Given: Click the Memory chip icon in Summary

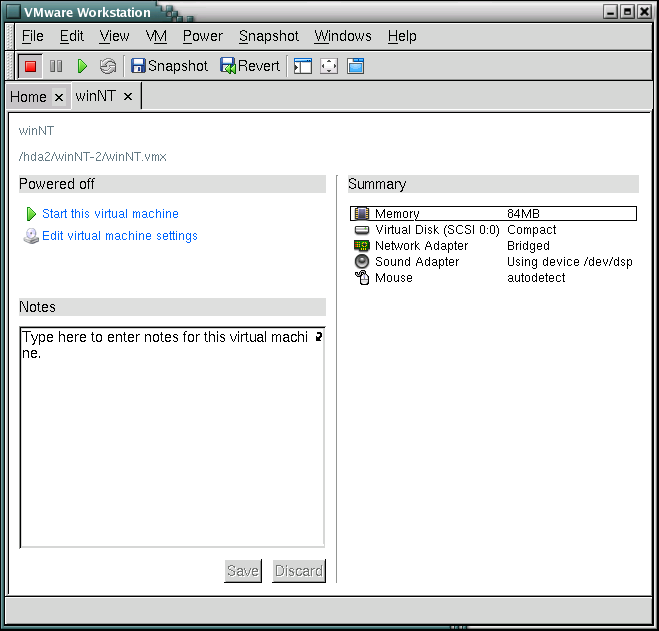Looking at the screenshot, I should (x=362, y=214).
